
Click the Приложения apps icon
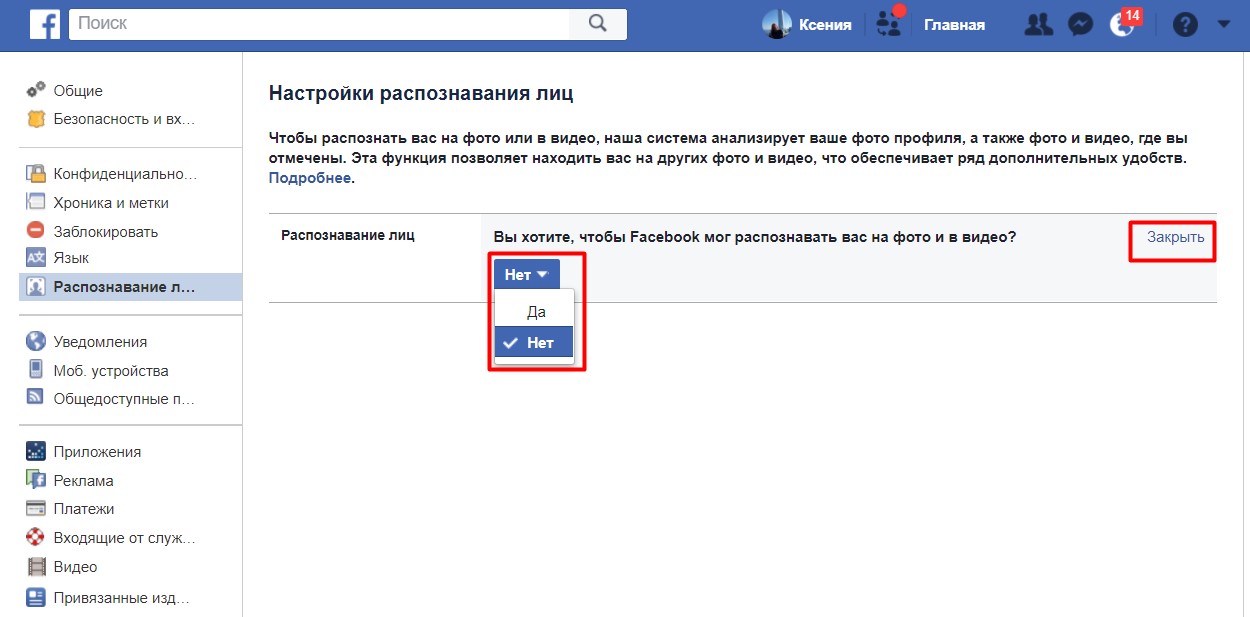point(36,451)
